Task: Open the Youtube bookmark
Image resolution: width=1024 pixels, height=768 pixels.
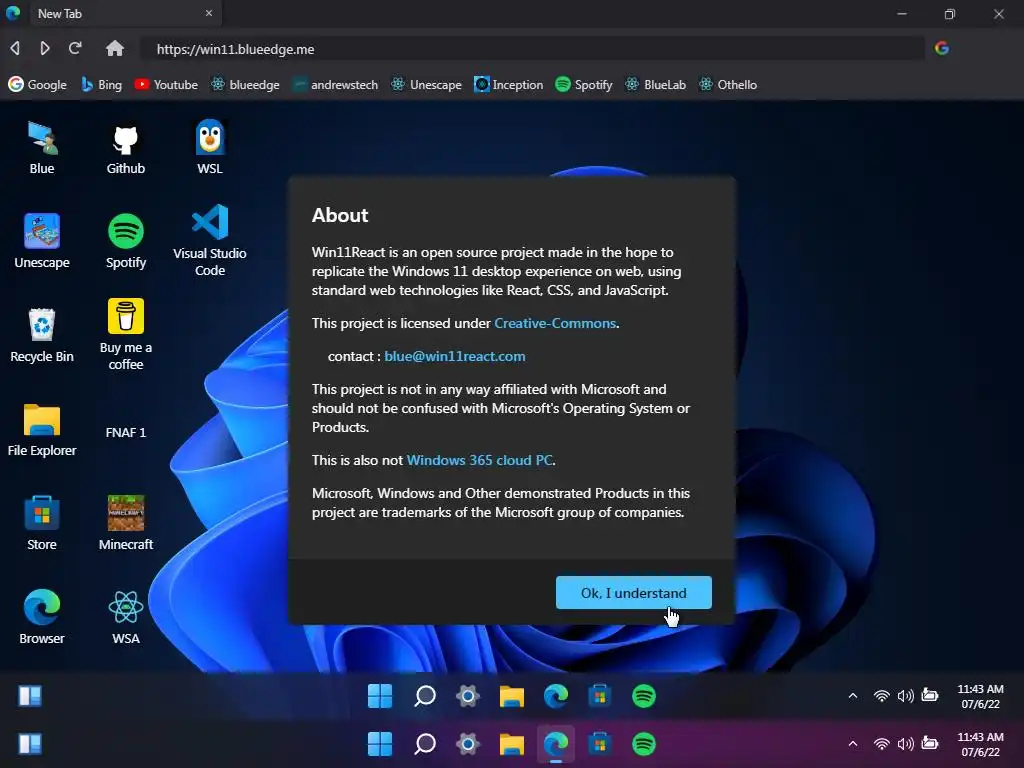Action: coord(166,85)
